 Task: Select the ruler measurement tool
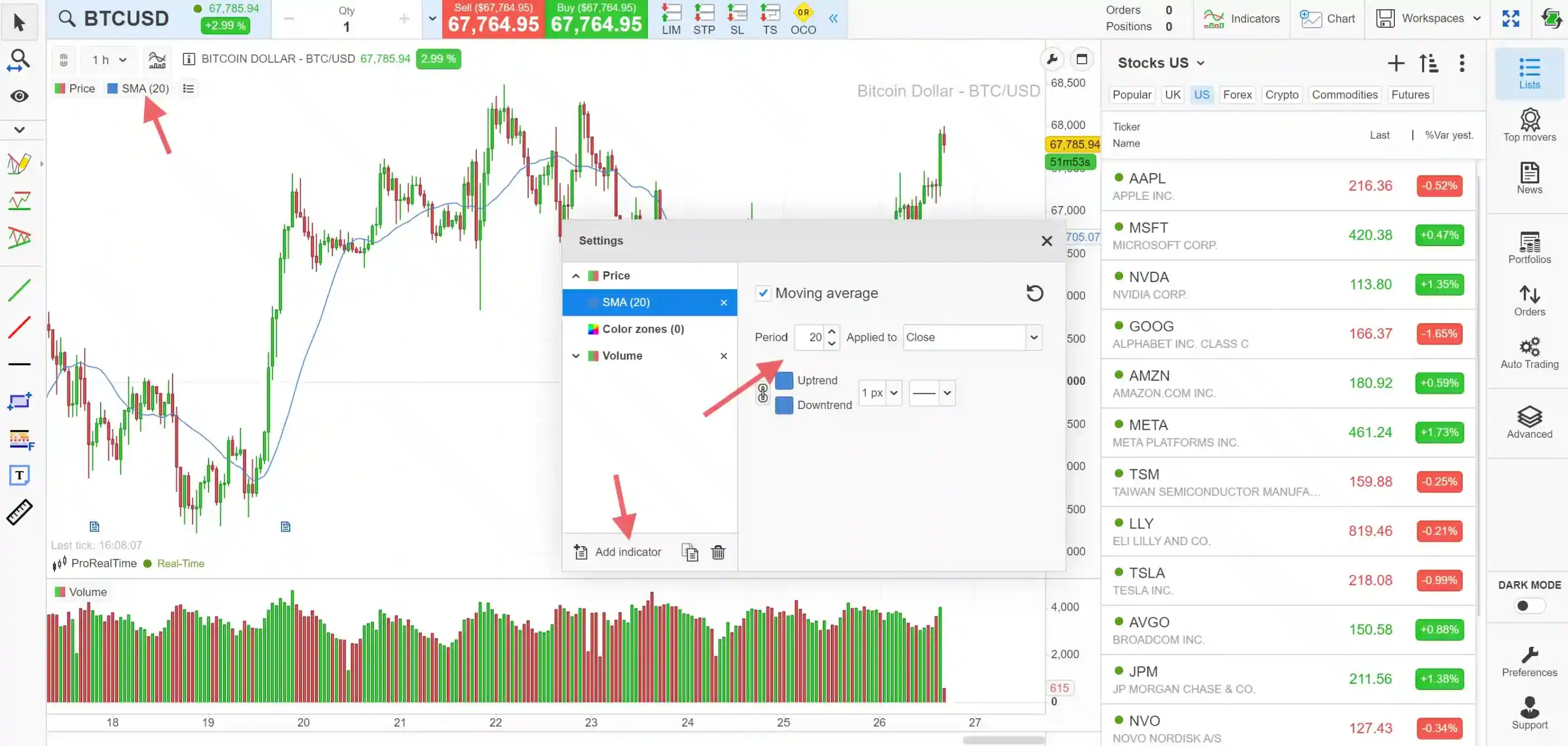pyautogui.click(x=20, y=512)
